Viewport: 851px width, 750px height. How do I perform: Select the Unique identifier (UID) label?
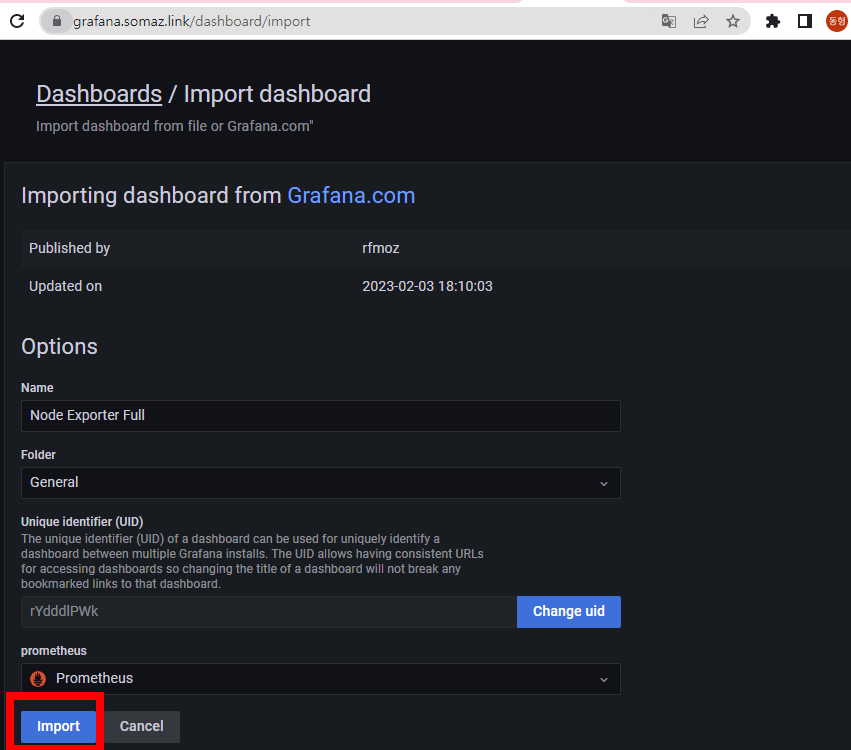(82, 522)
